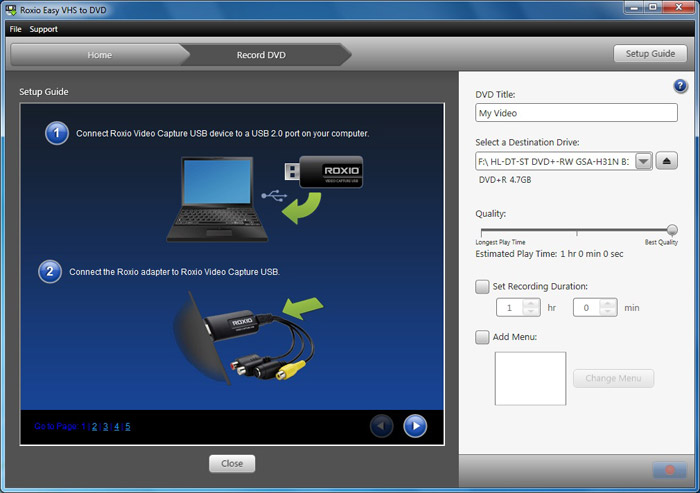Open the Support menu
700x493 pixels.
43,29
